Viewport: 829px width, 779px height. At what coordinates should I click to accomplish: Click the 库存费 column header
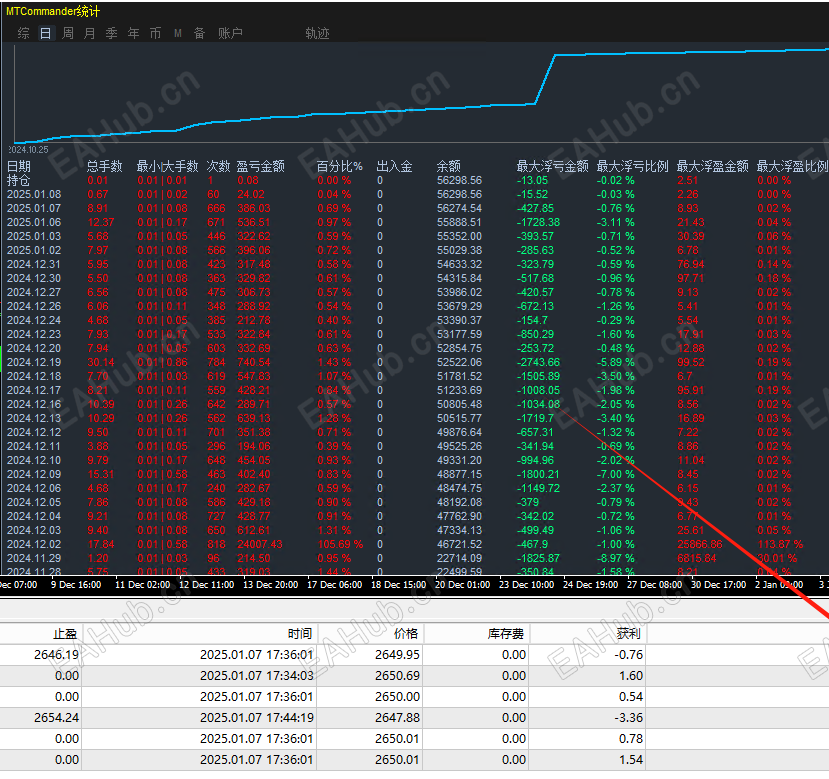point(506,634)
